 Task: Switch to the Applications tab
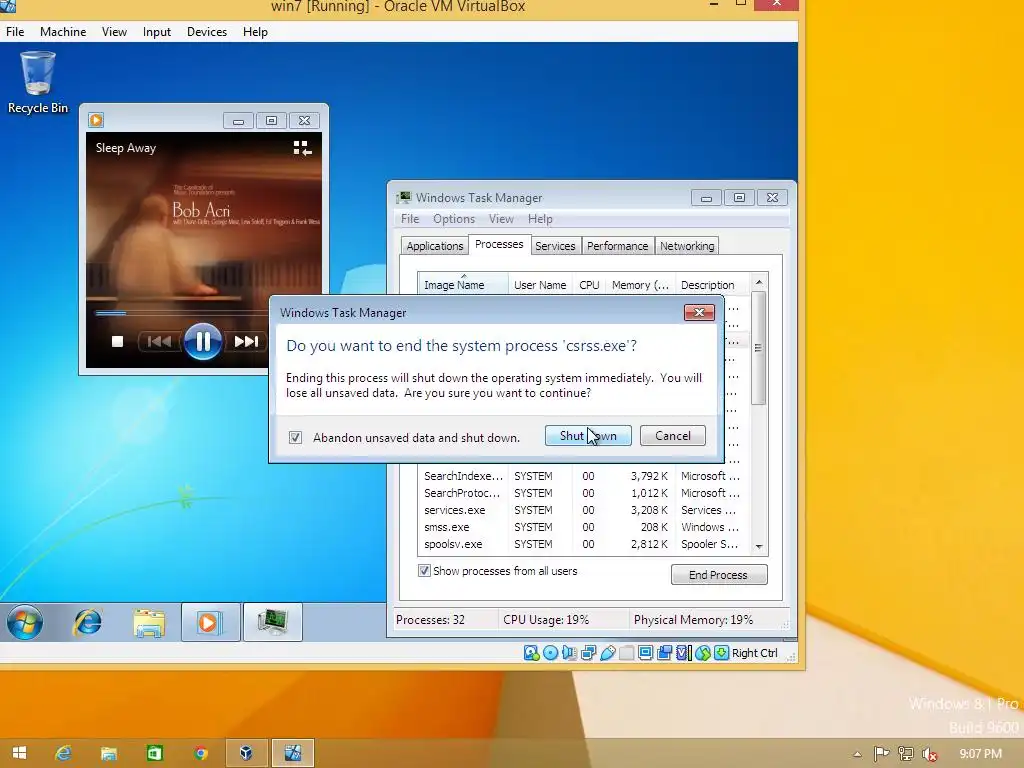[x=434, y=246]
